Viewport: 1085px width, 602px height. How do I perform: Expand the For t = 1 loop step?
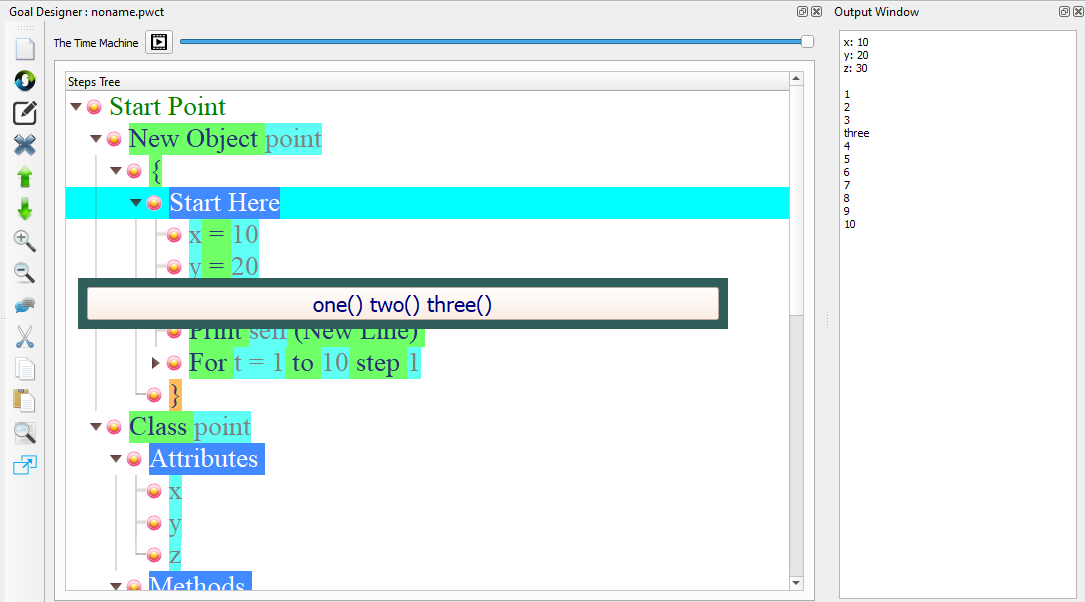tap(156, 363)
